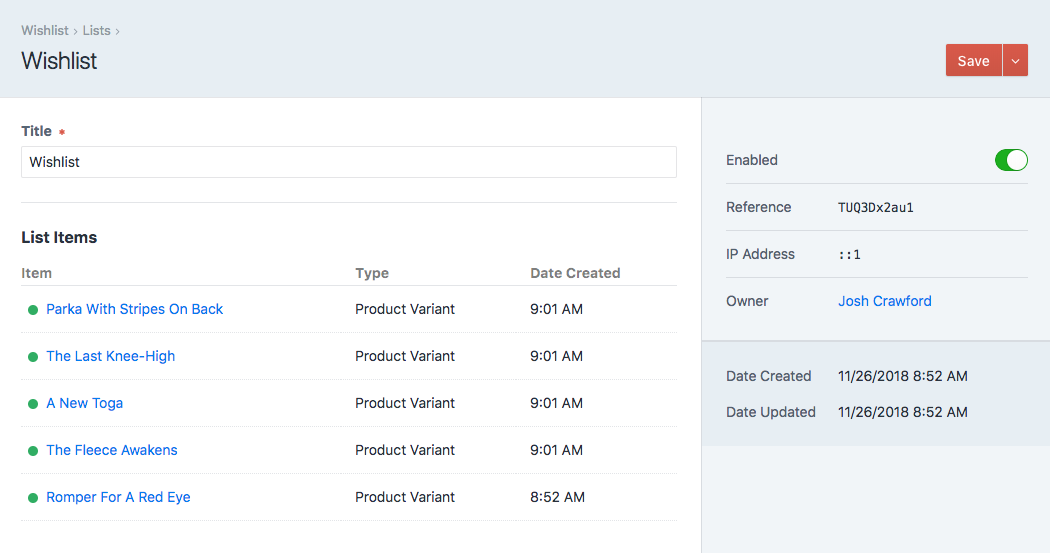Open Romper For A Red Eye item
Viewport: 1050px width, 553px height.
[119, 497]
